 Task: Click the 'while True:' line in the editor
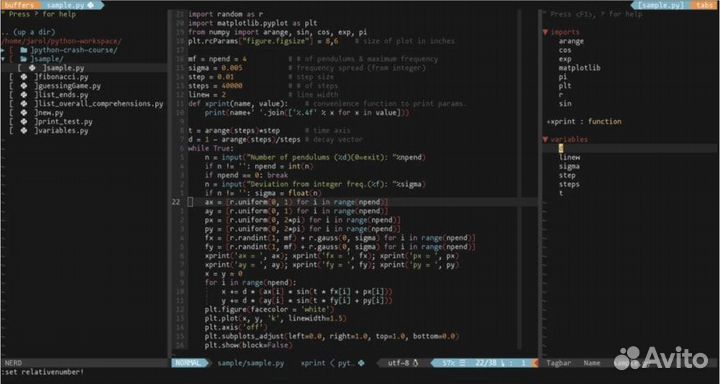211,148
